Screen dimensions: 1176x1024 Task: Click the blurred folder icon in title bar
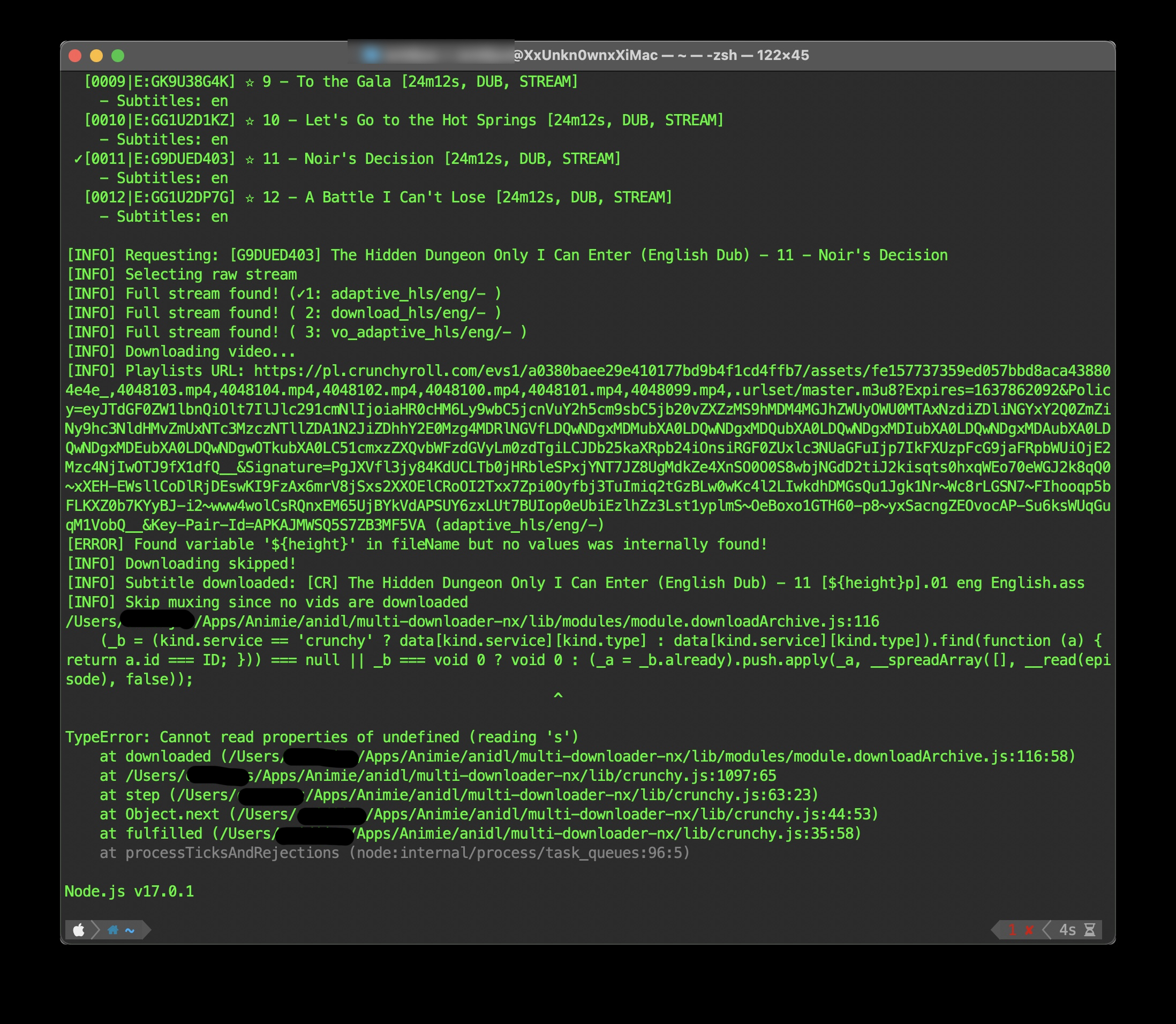point(371,55)
